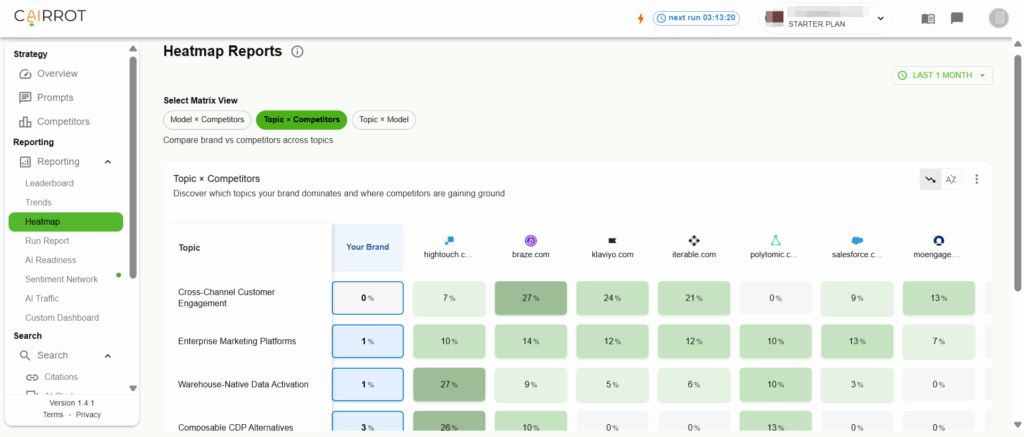
Task: Click hightouch 27% Warehouse-Native cell
Action: (449, 385)
